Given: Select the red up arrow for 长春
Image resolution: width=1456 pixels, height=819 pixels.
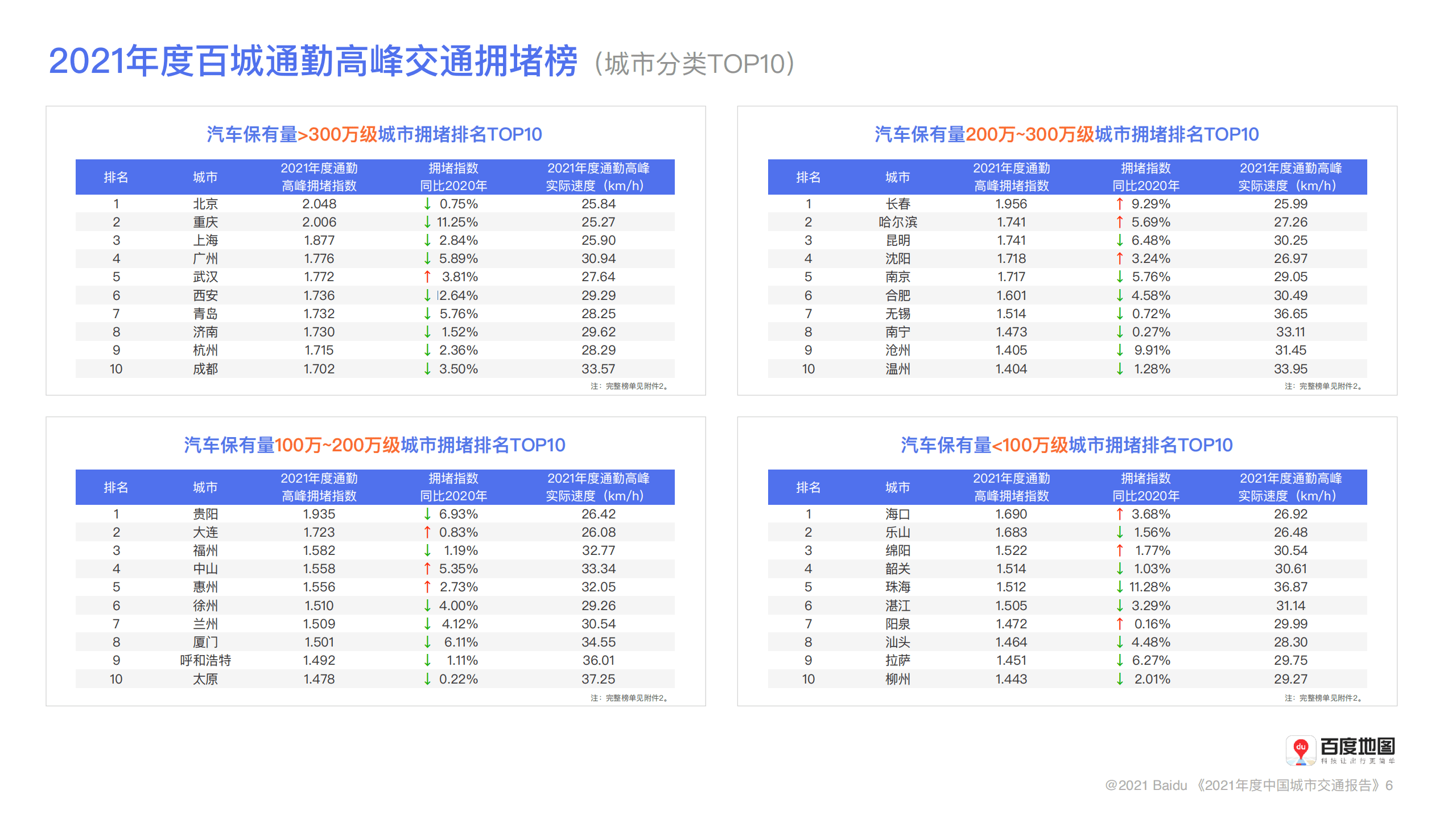Looking at the screenshot, I should point(1119,204).
